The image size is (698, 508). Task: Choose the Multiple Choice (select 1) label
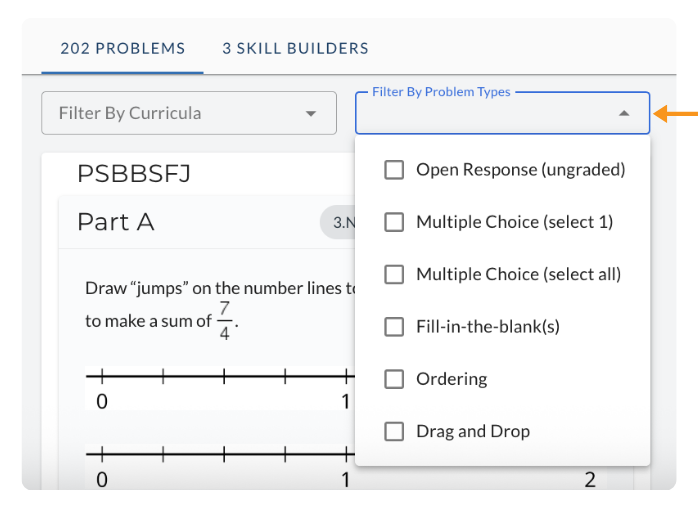tap(514, 222)
